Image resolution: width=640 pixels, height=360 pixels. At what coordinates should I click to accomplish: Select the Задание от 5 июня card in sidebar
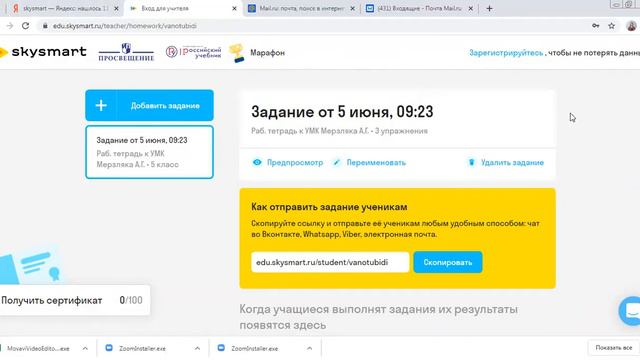pos(149,152)
